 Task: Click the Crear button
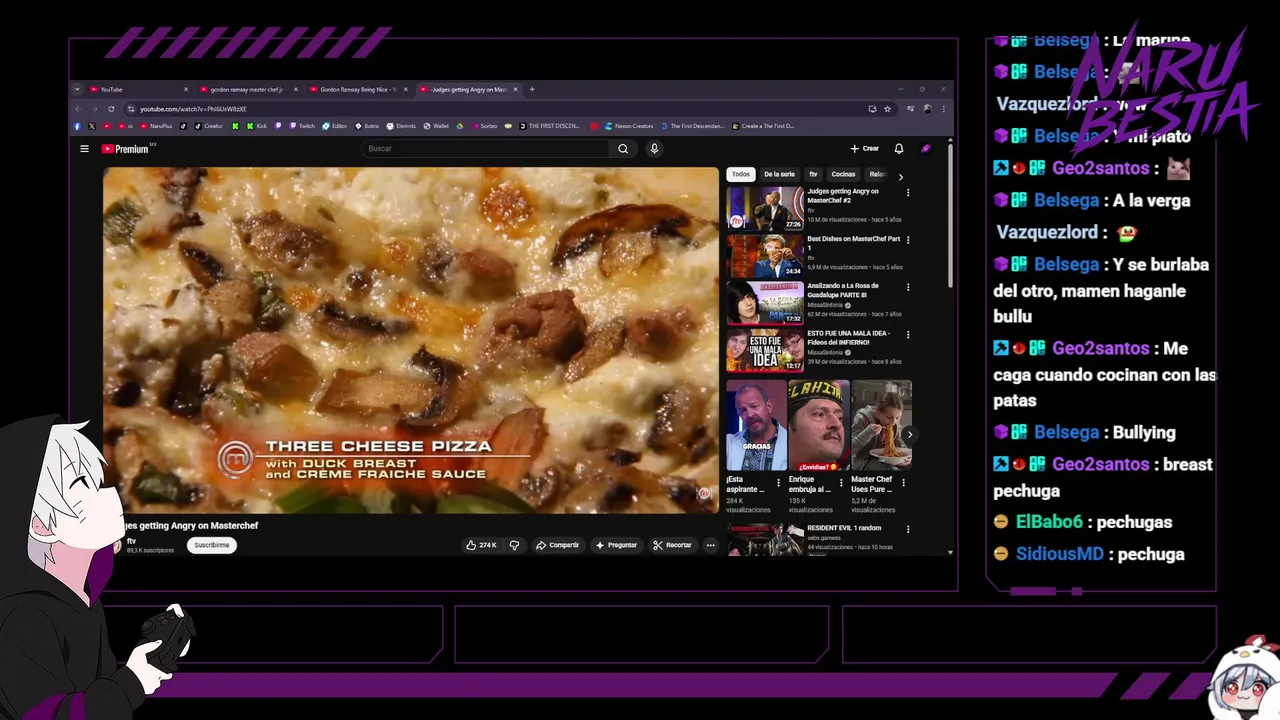click(865, 149)
